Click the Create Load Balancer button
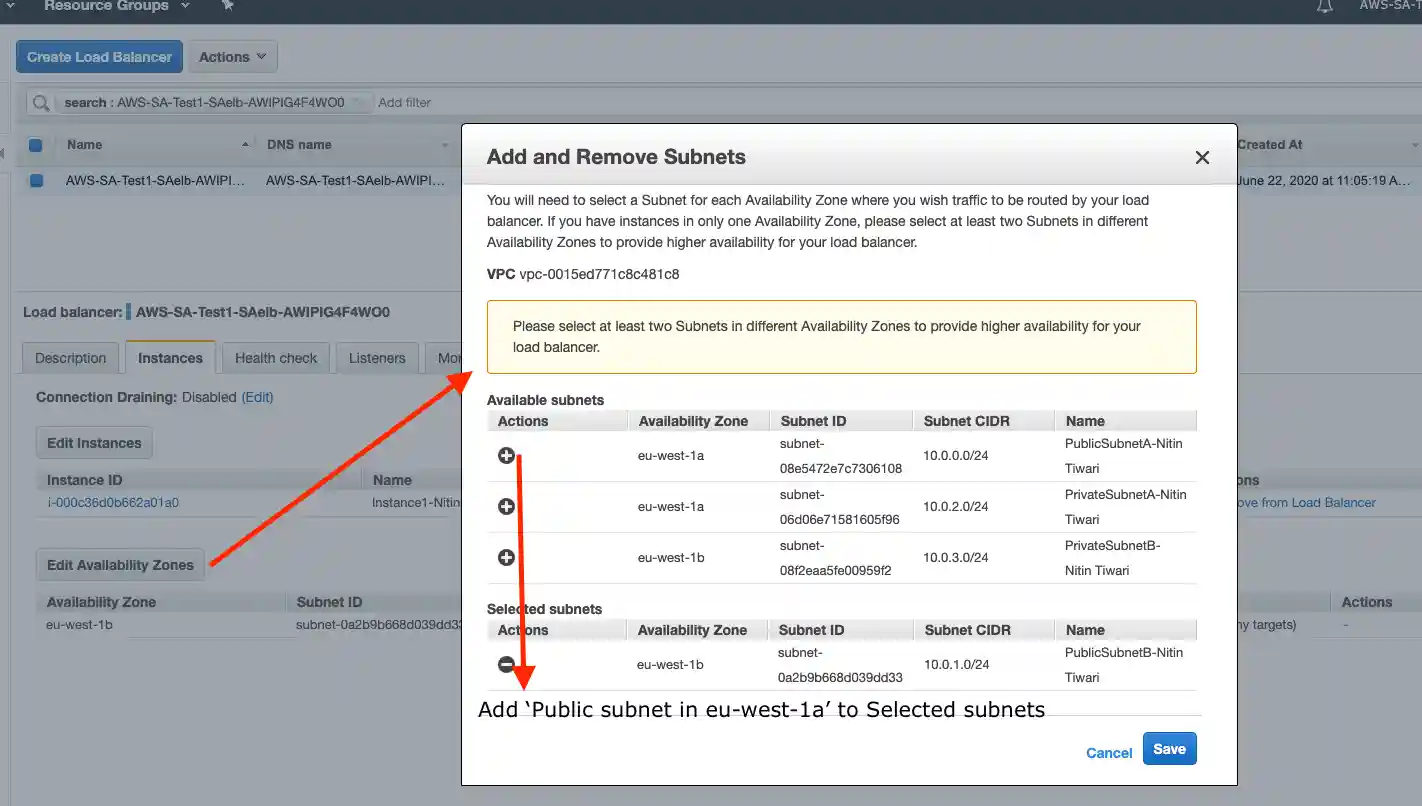Viewport: 1422px width, 806px height. (x=99, y=57)
